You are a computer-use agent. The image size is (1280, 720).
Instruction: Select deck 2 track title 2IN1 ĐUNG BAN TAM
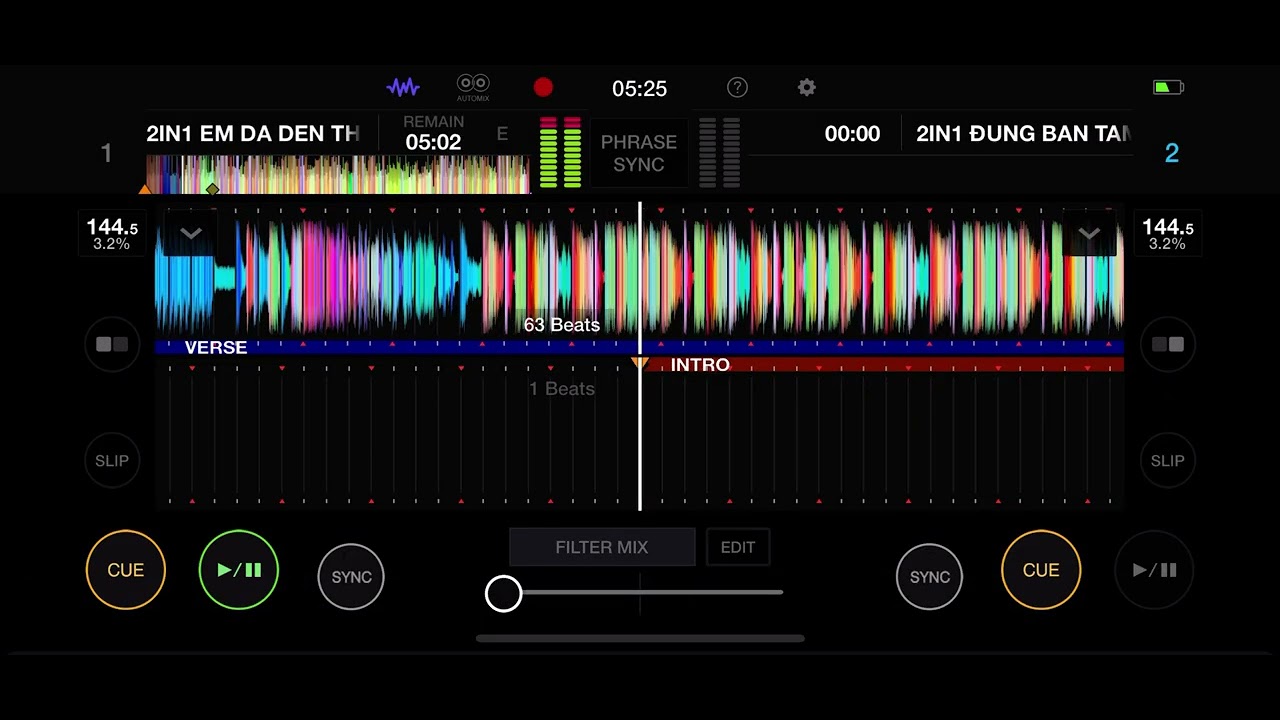tap(1024, 134)
